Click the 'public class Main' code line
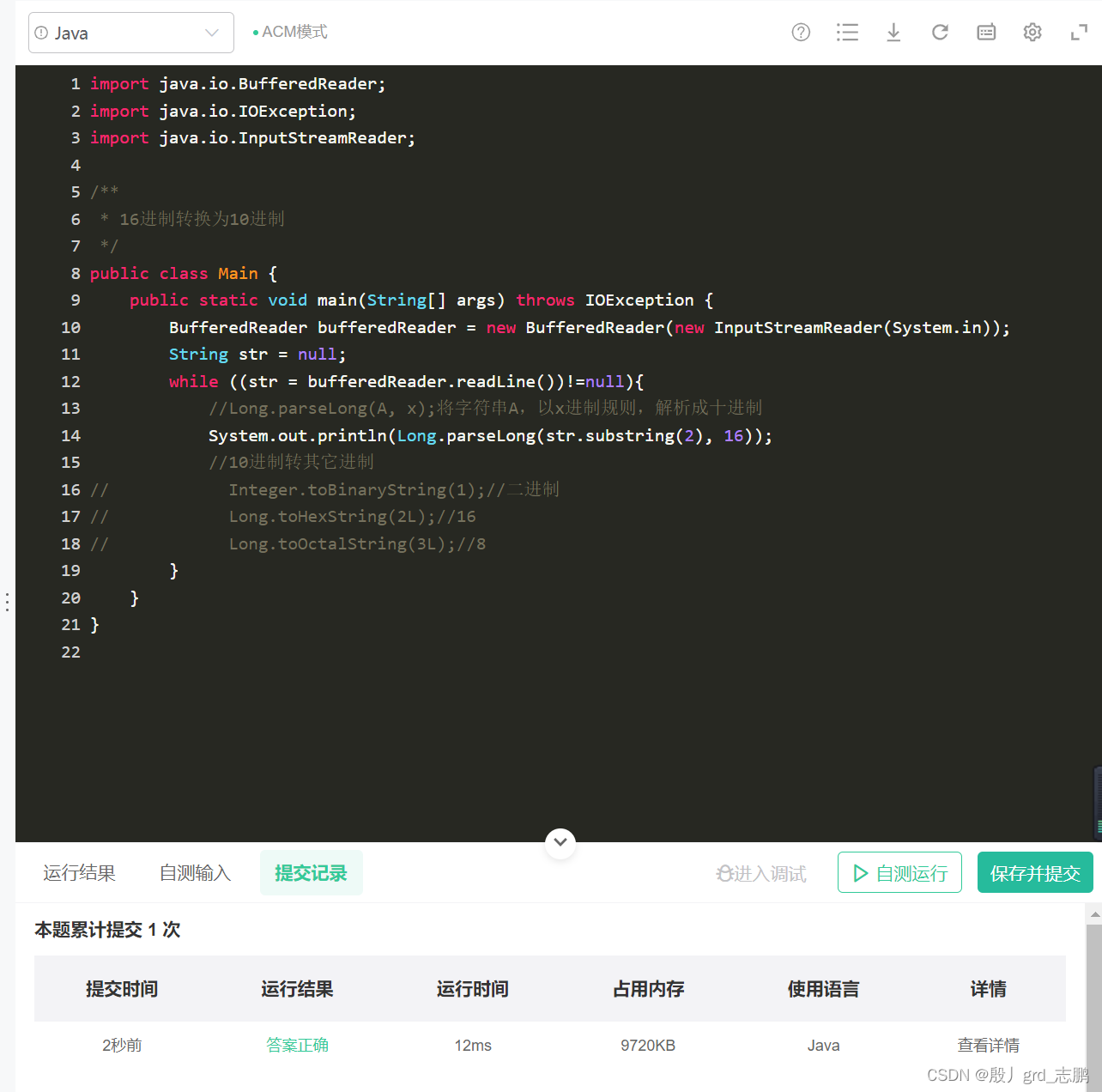 [183, 273]
